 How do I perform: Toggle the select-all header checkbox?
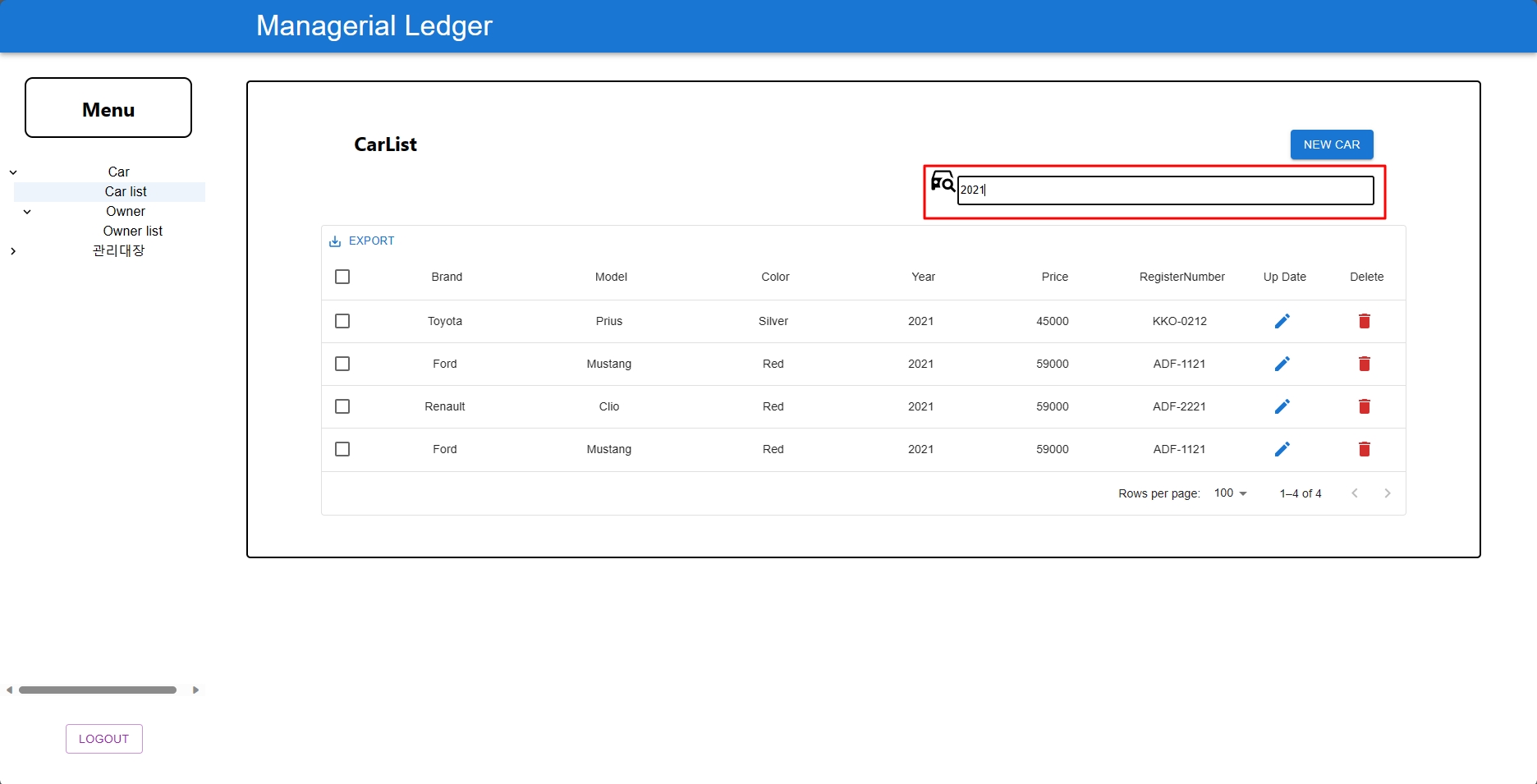pyautogui.click(x=342, y=277)
